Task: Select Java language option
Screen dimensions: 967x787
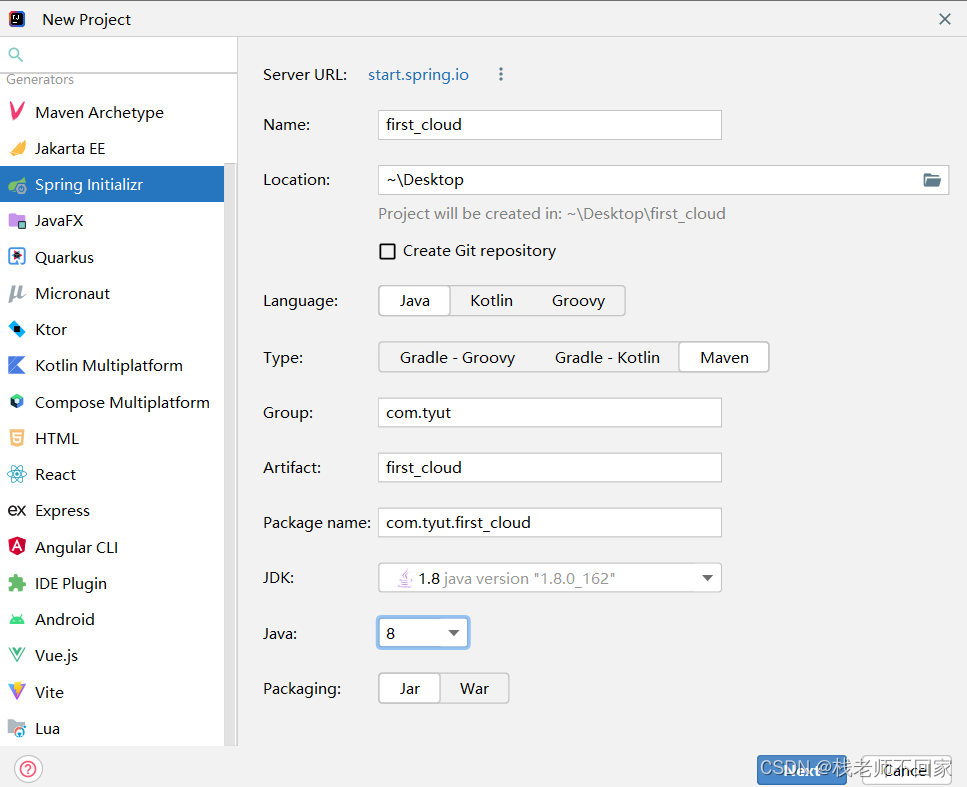Action: (x=414, y=301)
